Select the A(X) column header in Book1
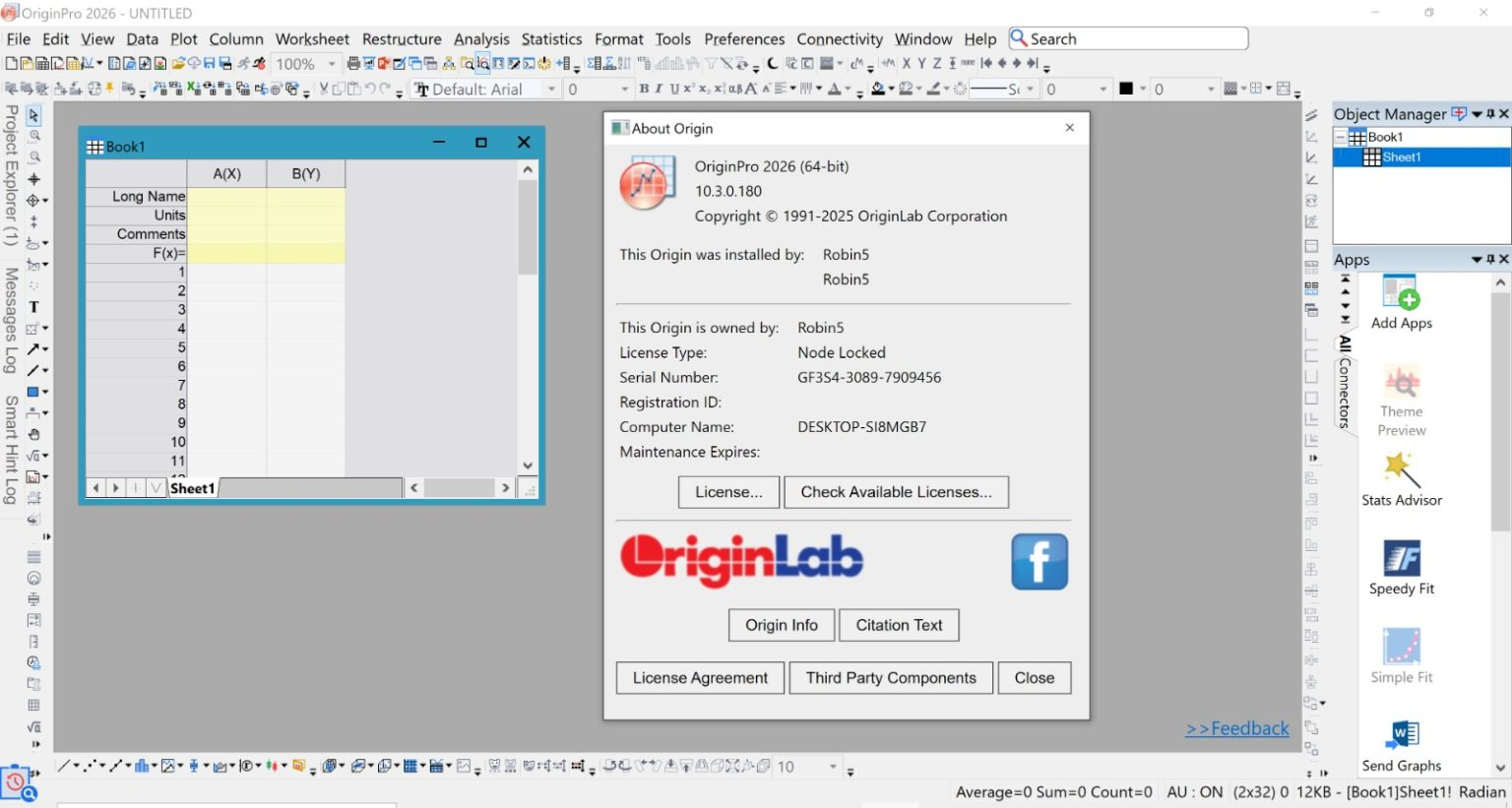The width and height of the screenshot is (1512, 808). pos(226,174)
